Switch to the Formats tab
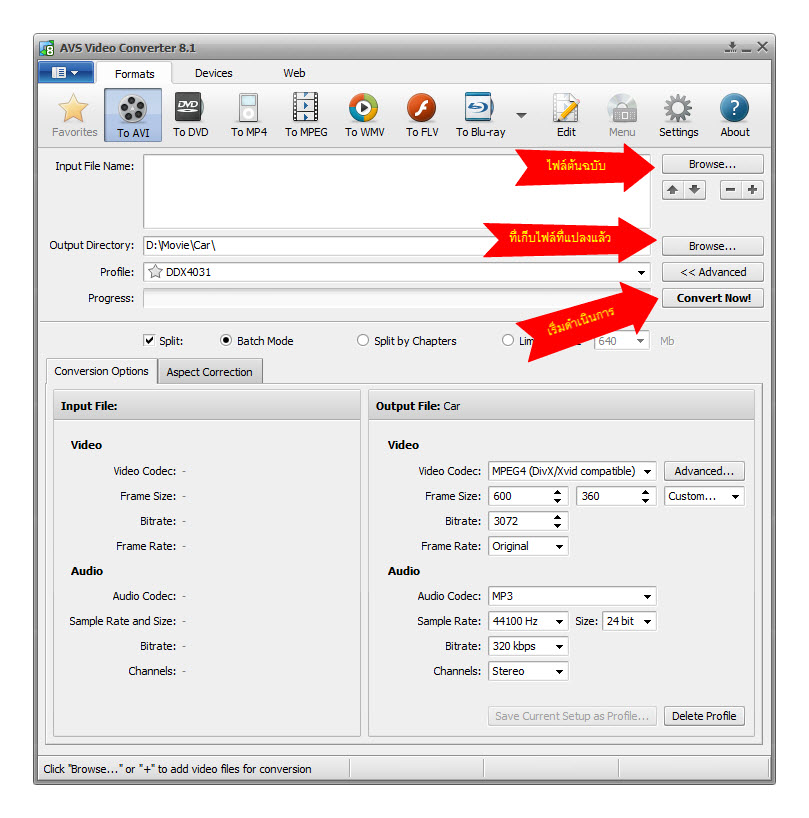Viewport: 809px width, 818px height. 135,74
